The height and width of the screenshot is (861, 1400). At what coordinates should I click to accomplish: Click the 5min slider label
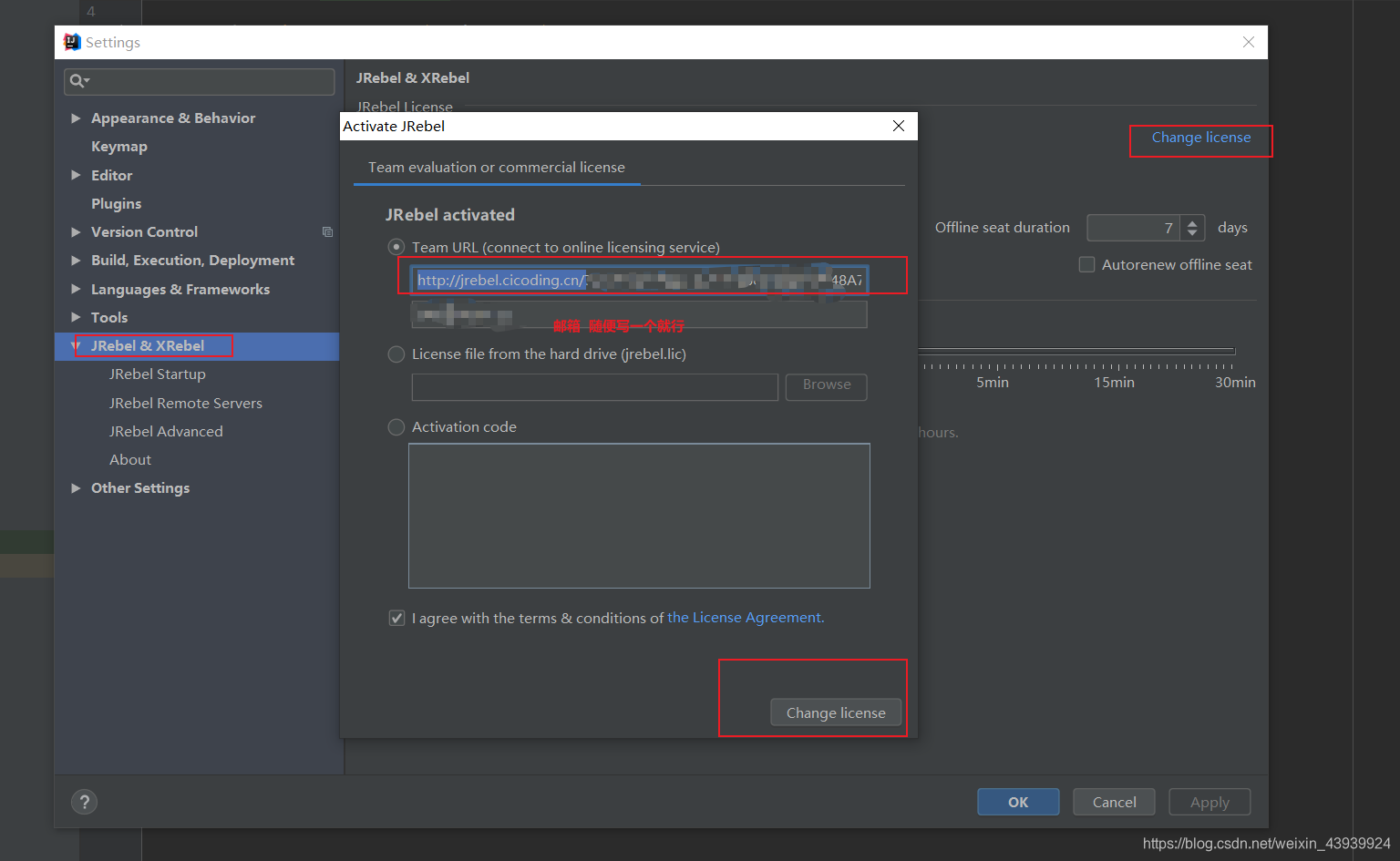(x=993, y=383)
